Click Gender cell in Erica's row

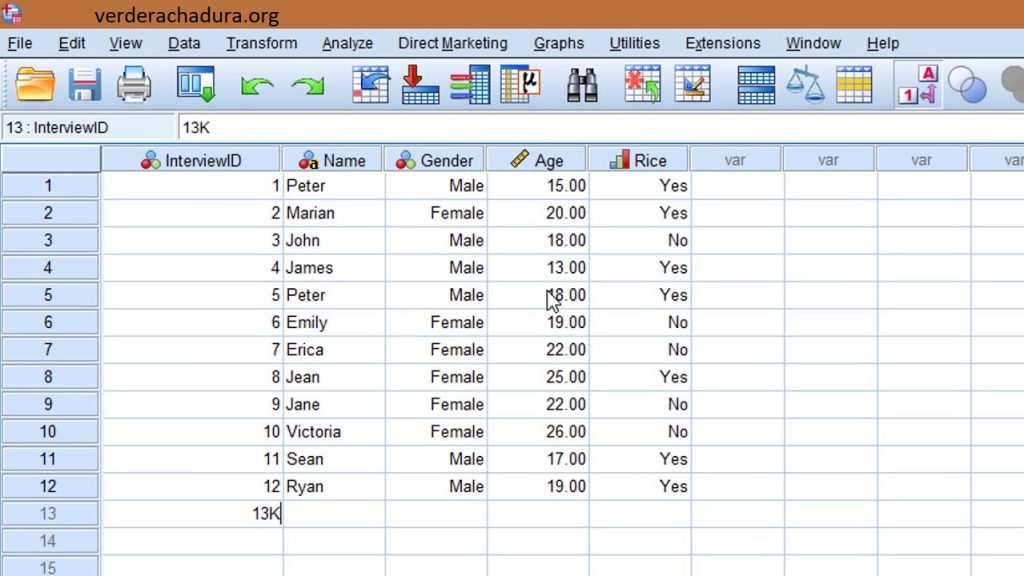(x=436, y=349)
